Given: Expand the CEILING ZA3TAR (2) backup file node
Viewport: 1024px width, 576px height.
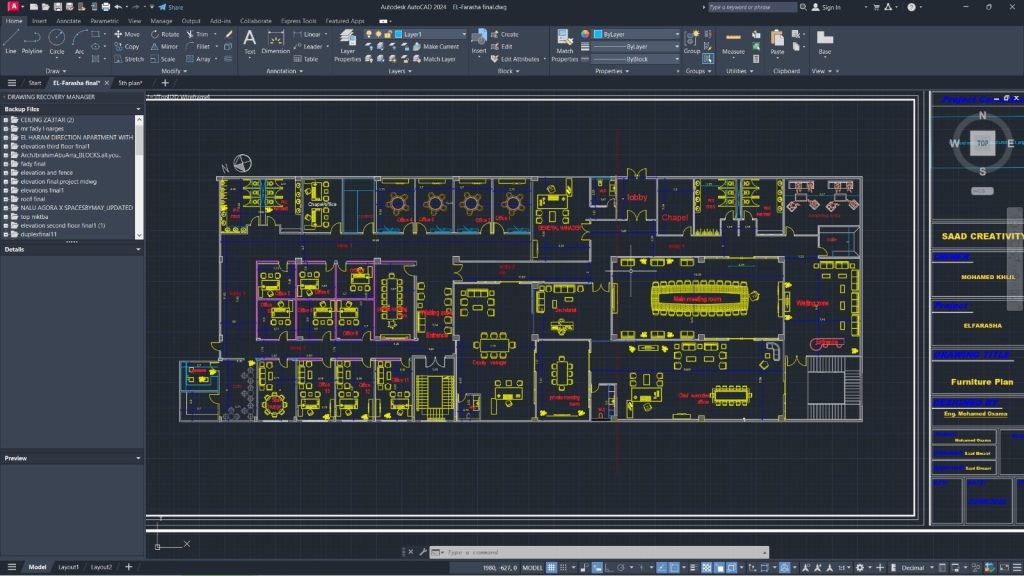Looking at the screenshot, I should 6,120.
